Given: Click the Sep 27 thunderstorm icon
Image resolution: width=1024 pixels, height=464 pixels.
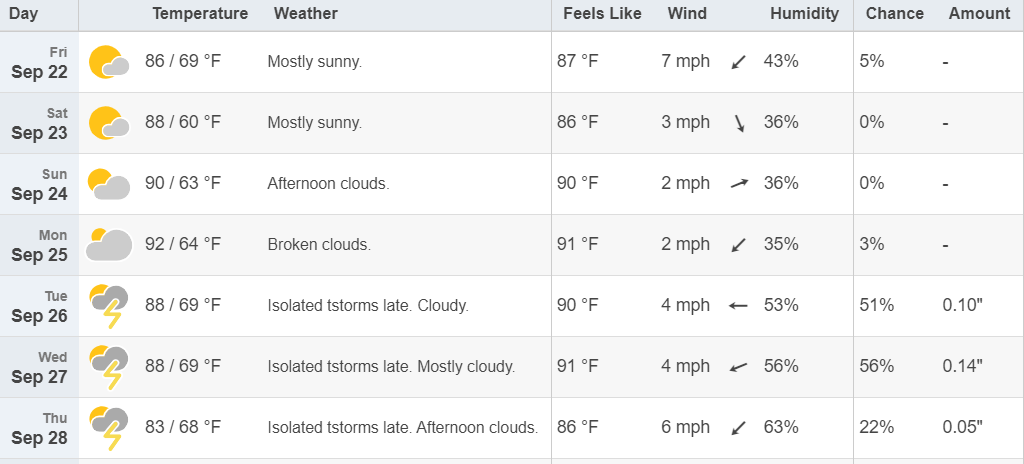Looking at the screenshot, I should [109, 367].
